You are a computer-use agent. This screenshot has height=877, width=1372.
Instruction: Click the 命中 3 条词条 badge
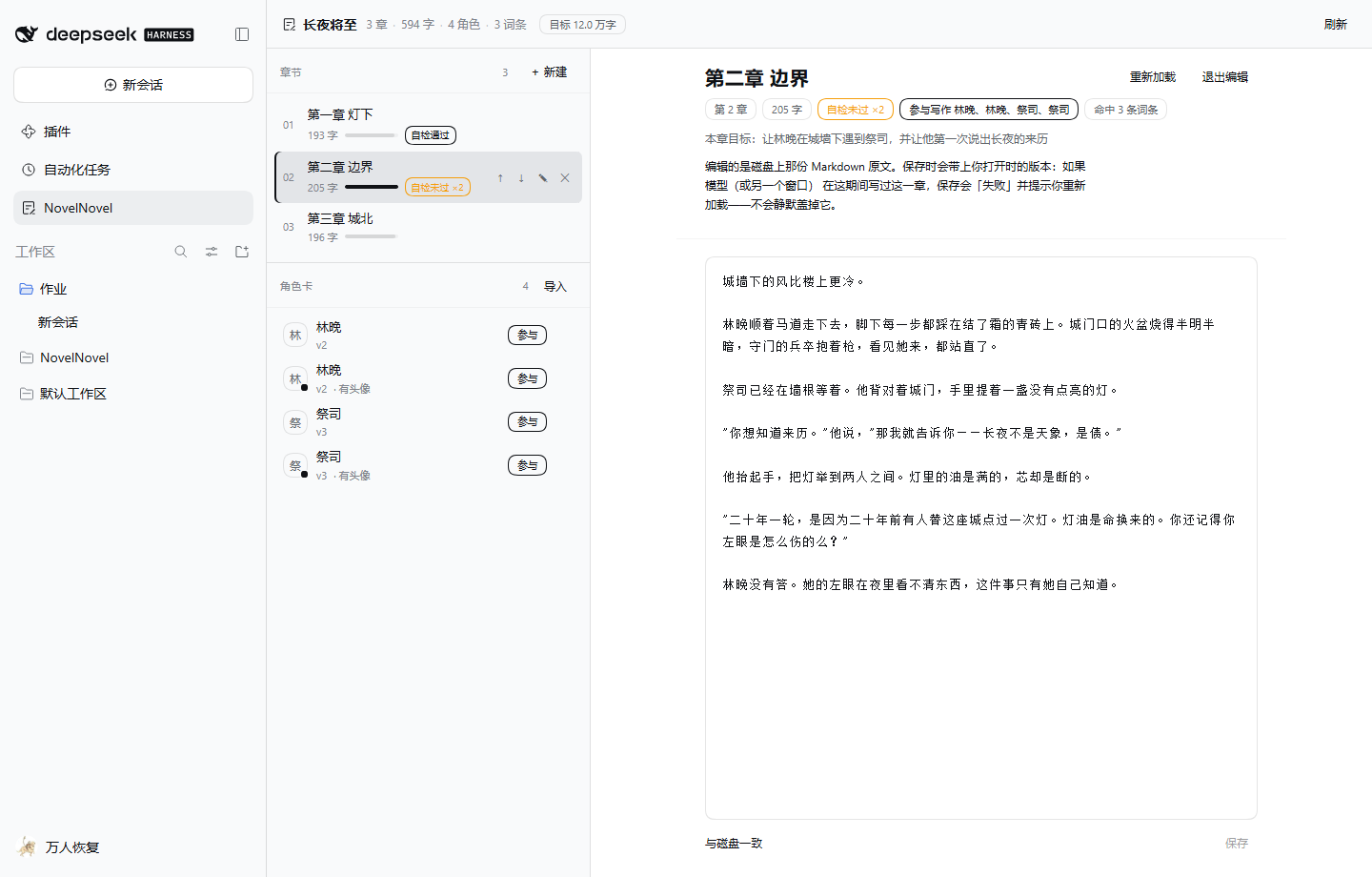click(x=1125, y=110)
